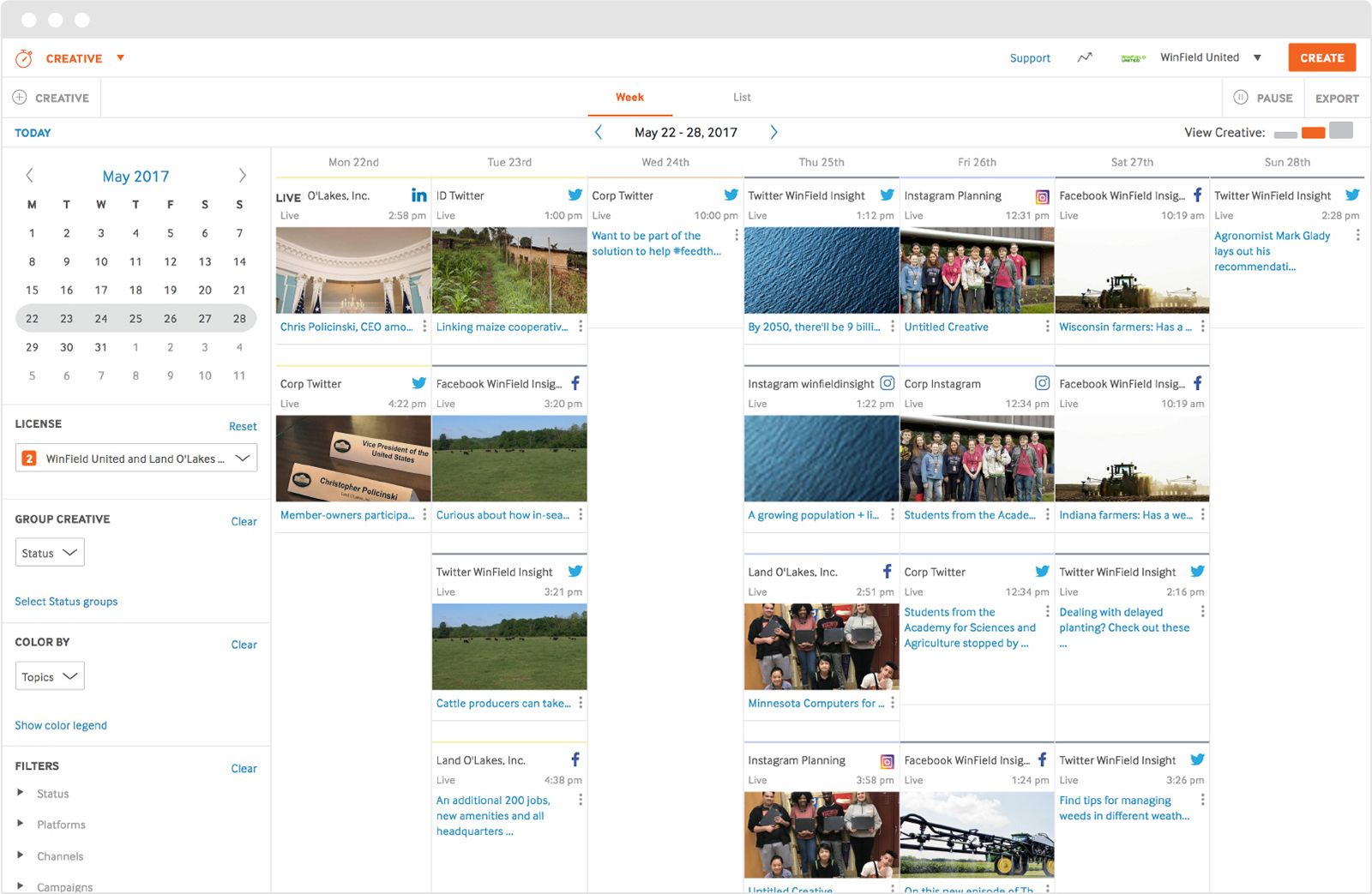This screenshot has width=1372, height=894.
Task: Select day 17 in the mini calendar
Action: (101, 290)
